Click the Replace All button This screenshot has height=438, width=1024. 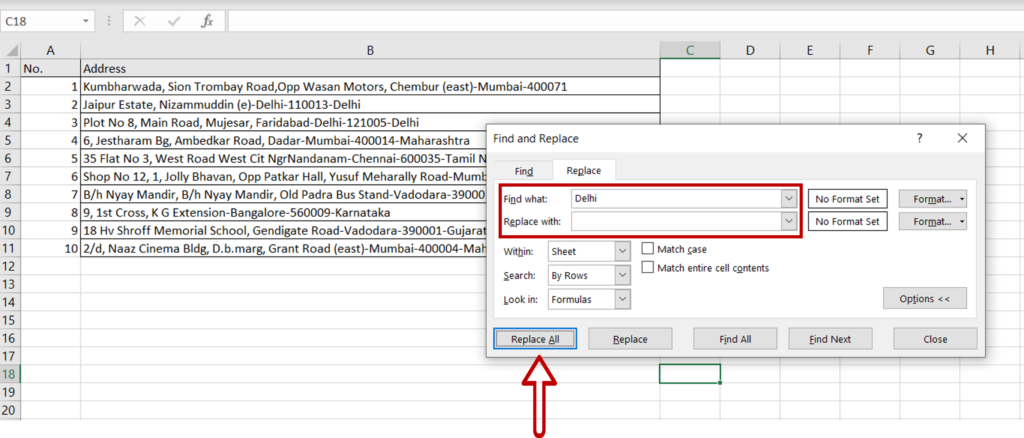click(x=536, y=339)
